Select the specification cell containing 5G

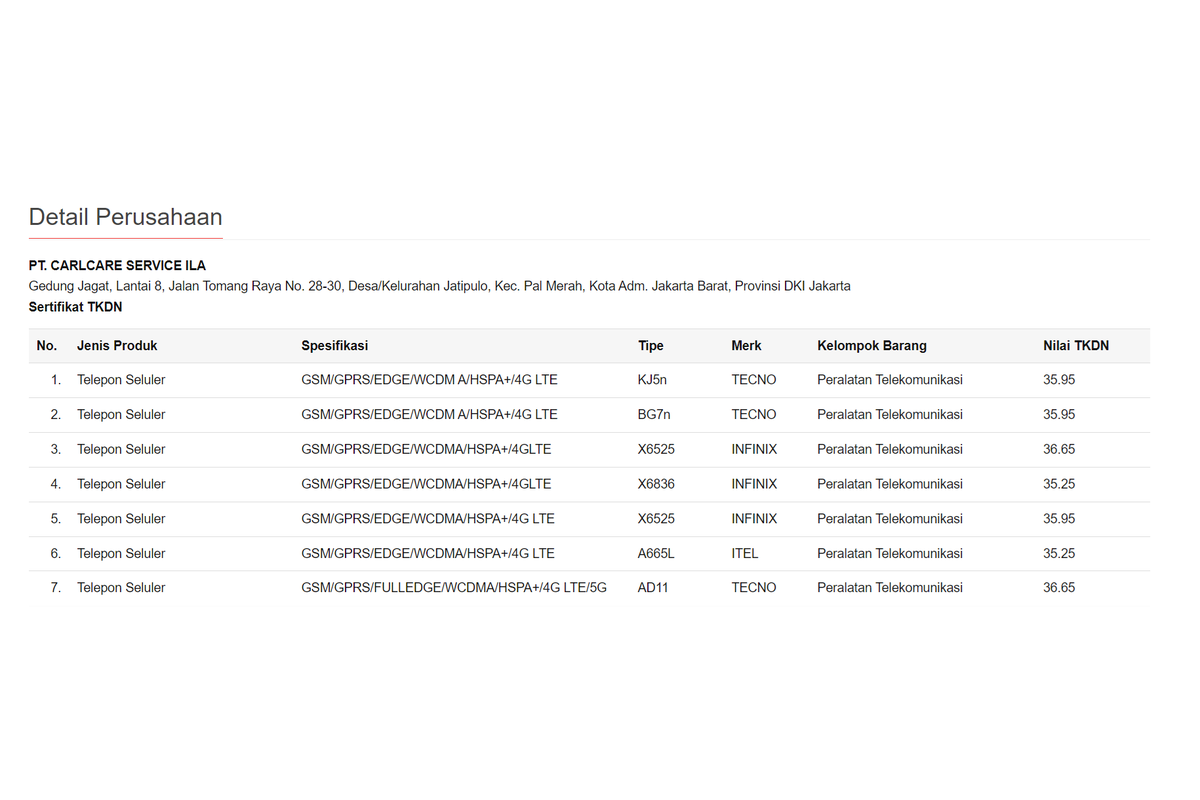[453, 588]
